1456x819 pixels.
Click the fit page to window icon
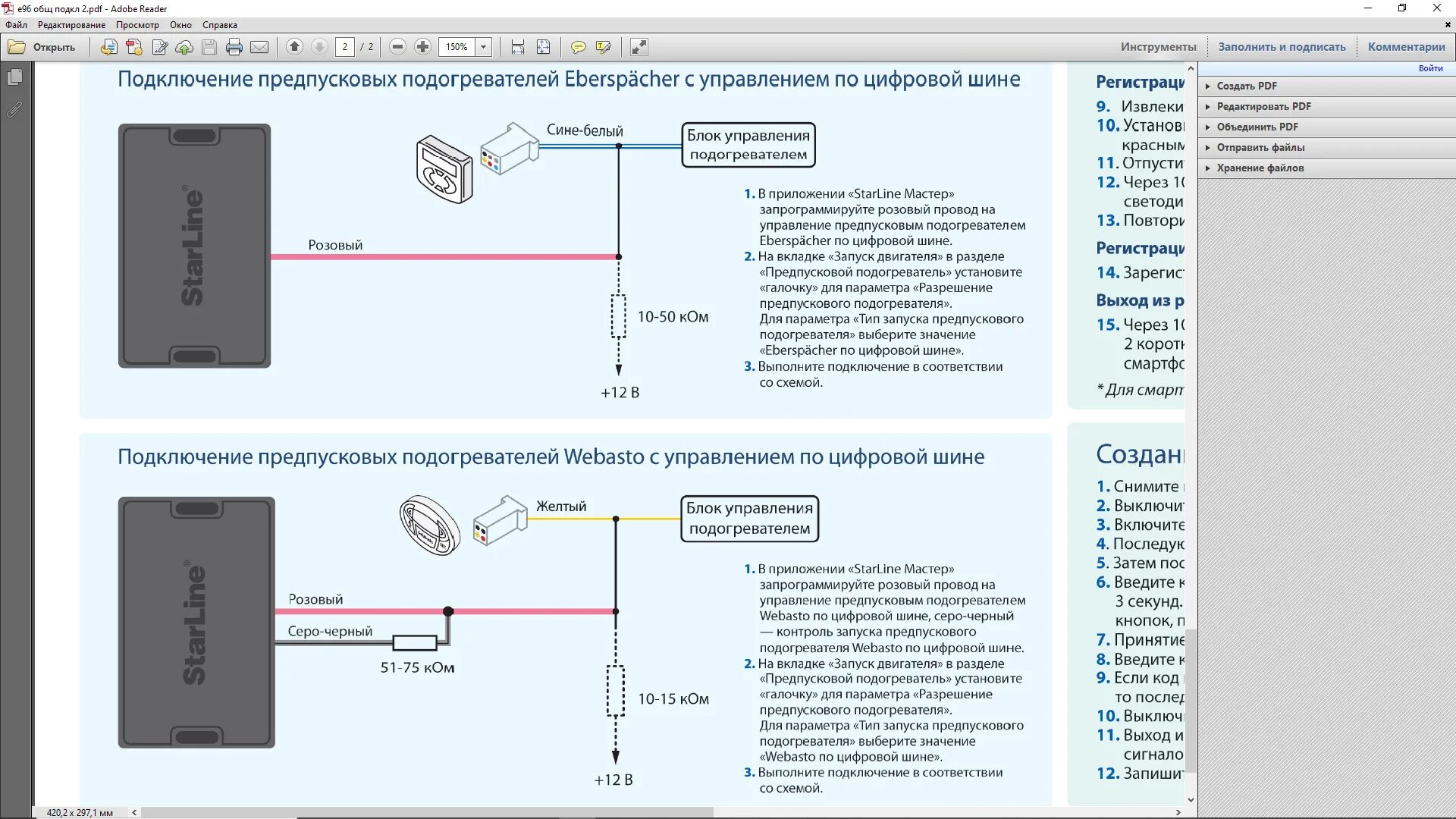tap(544, 47)
